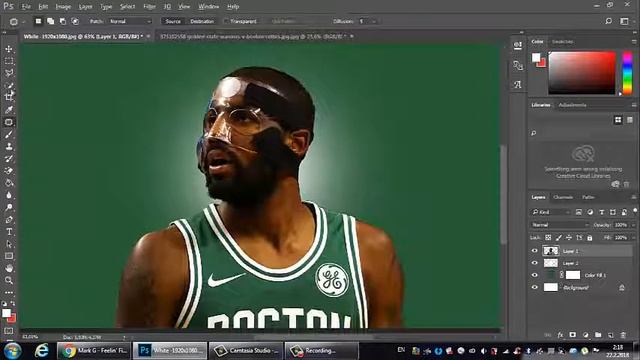Select the Zoom tool

coord(9,280)
